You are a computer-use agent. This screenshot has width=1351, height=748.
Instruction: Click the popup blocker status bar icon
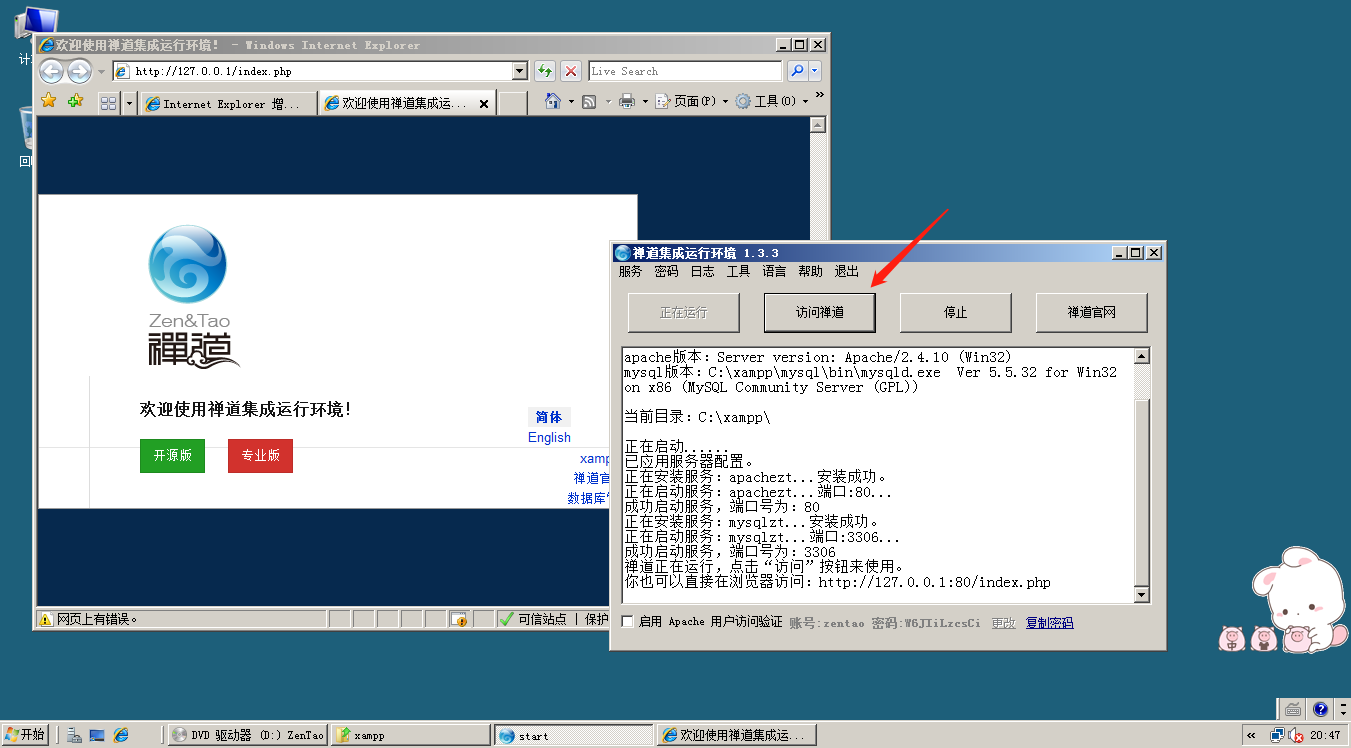point(459,619)
